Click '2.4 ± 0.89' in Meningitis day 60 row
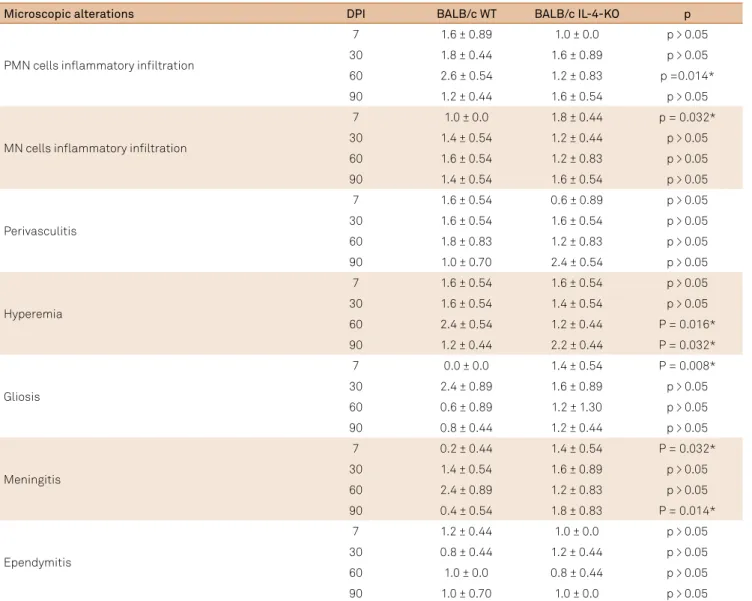The image size is (752, 601). (466, 490)
